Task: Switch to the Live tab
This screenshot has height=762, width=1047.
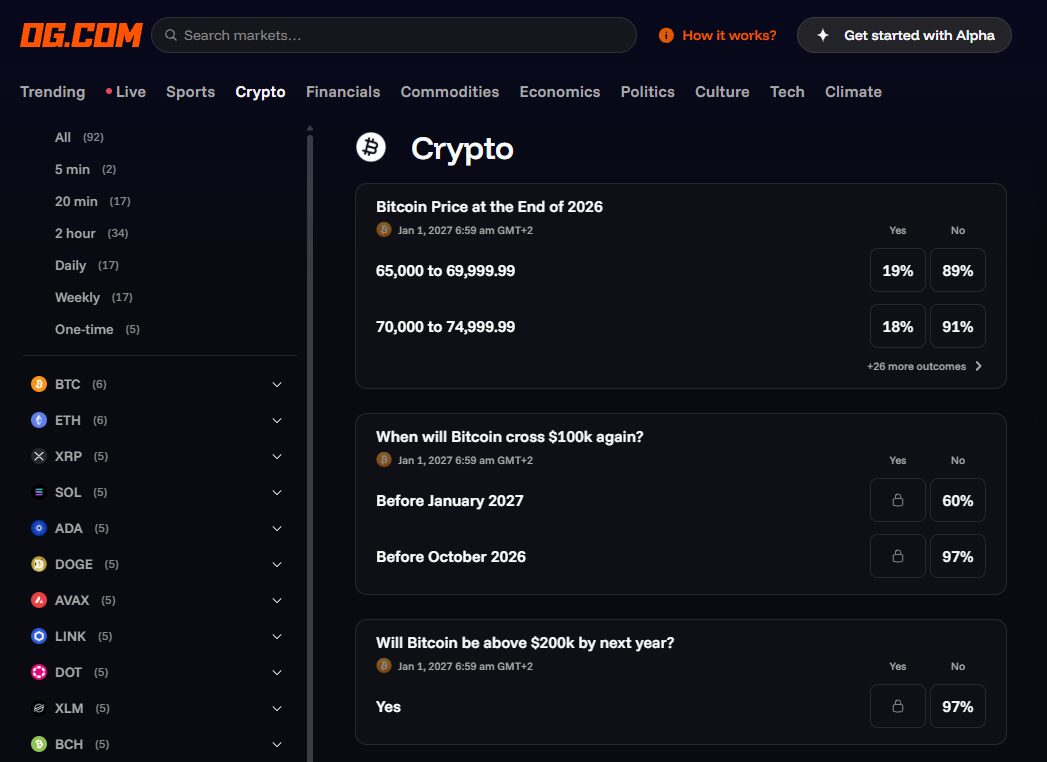Action: 126,92
